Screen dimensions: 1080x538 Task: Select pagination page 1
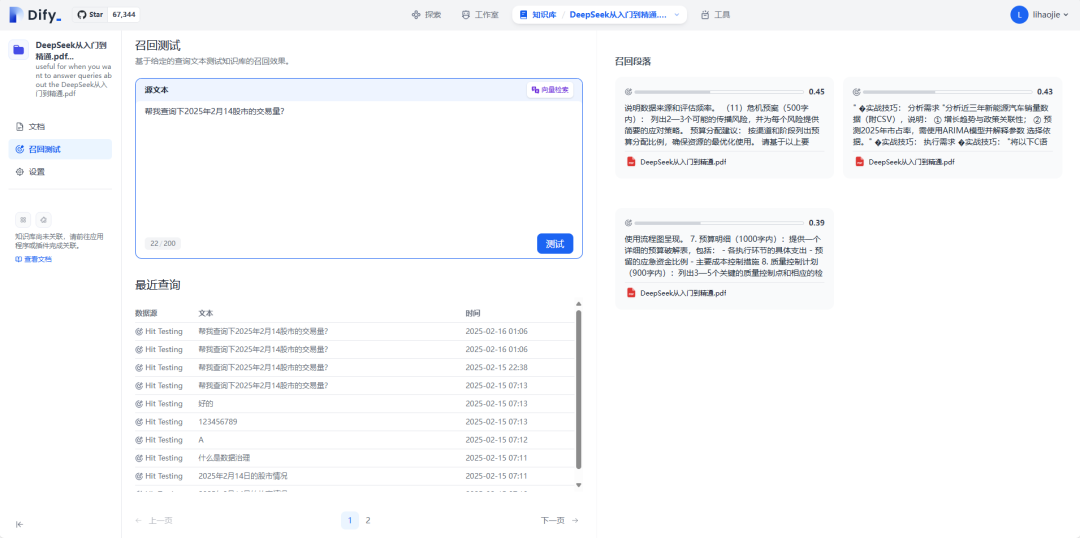tap(350, 521)
